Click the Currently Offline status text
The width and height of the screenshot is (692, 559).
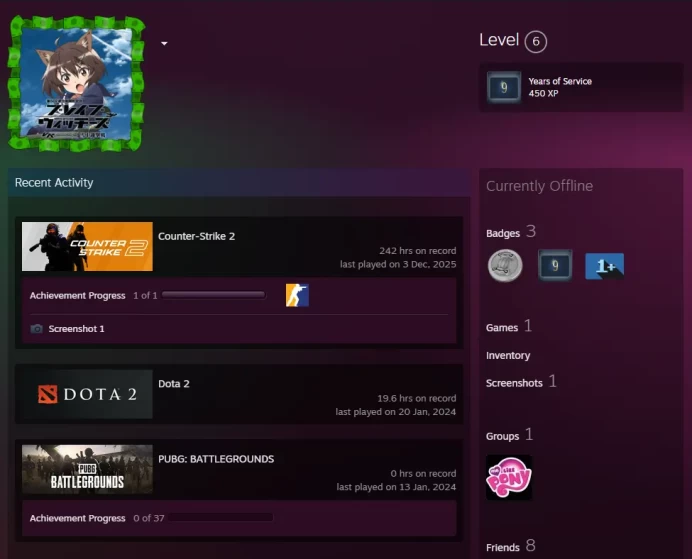click(539, 186)
